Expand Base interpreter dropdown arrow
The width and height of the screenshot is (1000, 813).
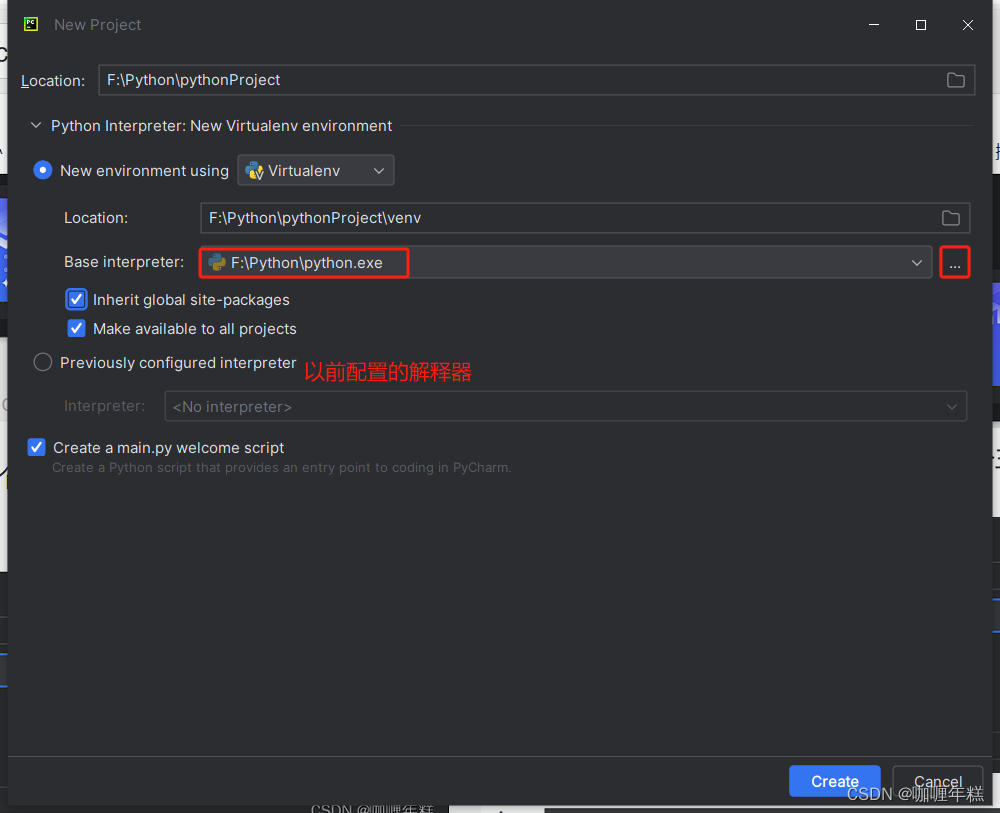pyautogui.click(x=916, y=263)
